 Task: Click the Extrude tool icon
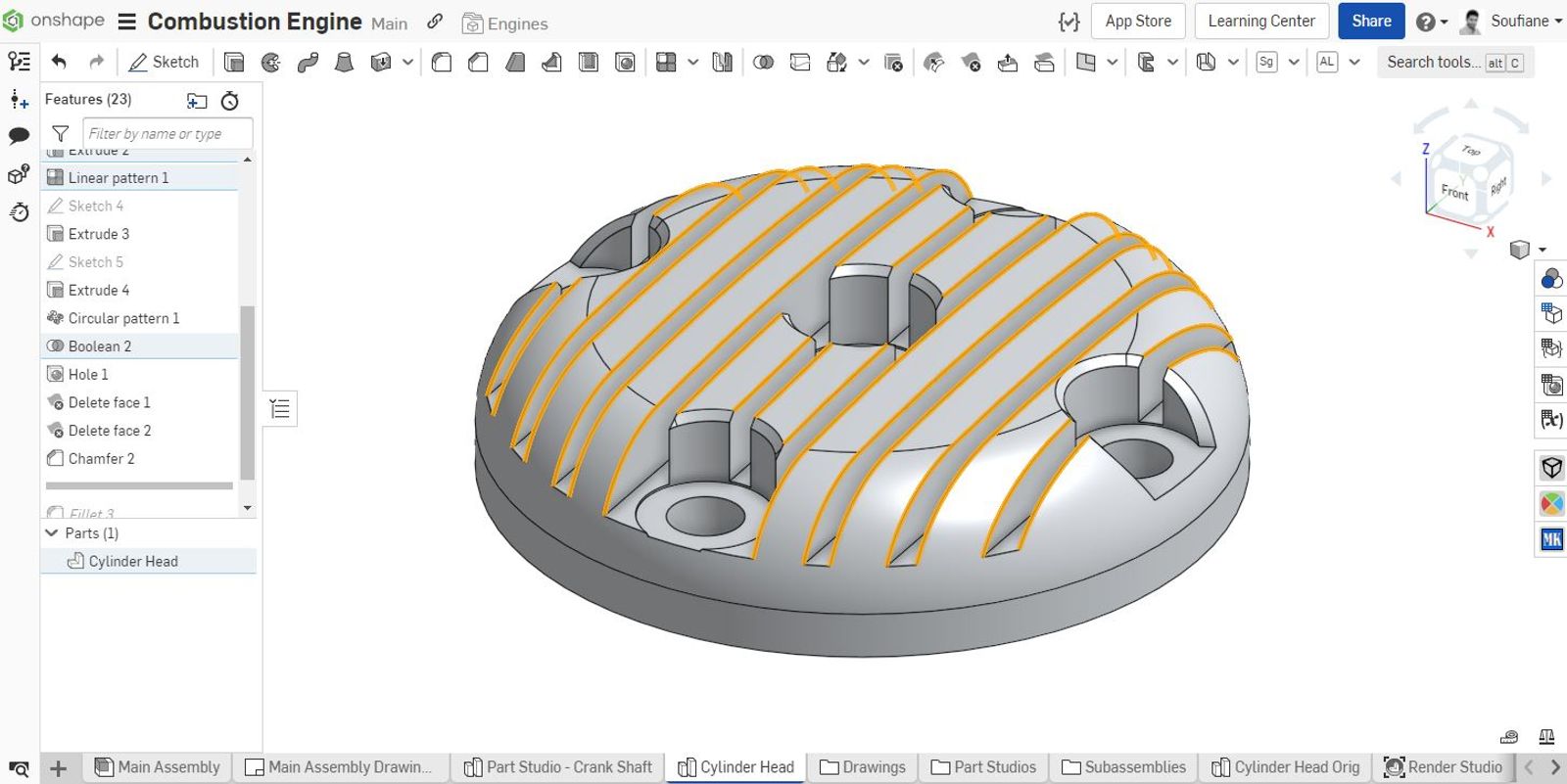coord(234,63)
